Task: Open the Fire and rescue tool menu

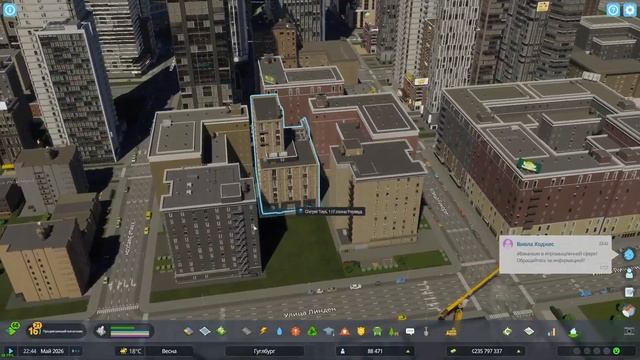Action: click(345, 331)
